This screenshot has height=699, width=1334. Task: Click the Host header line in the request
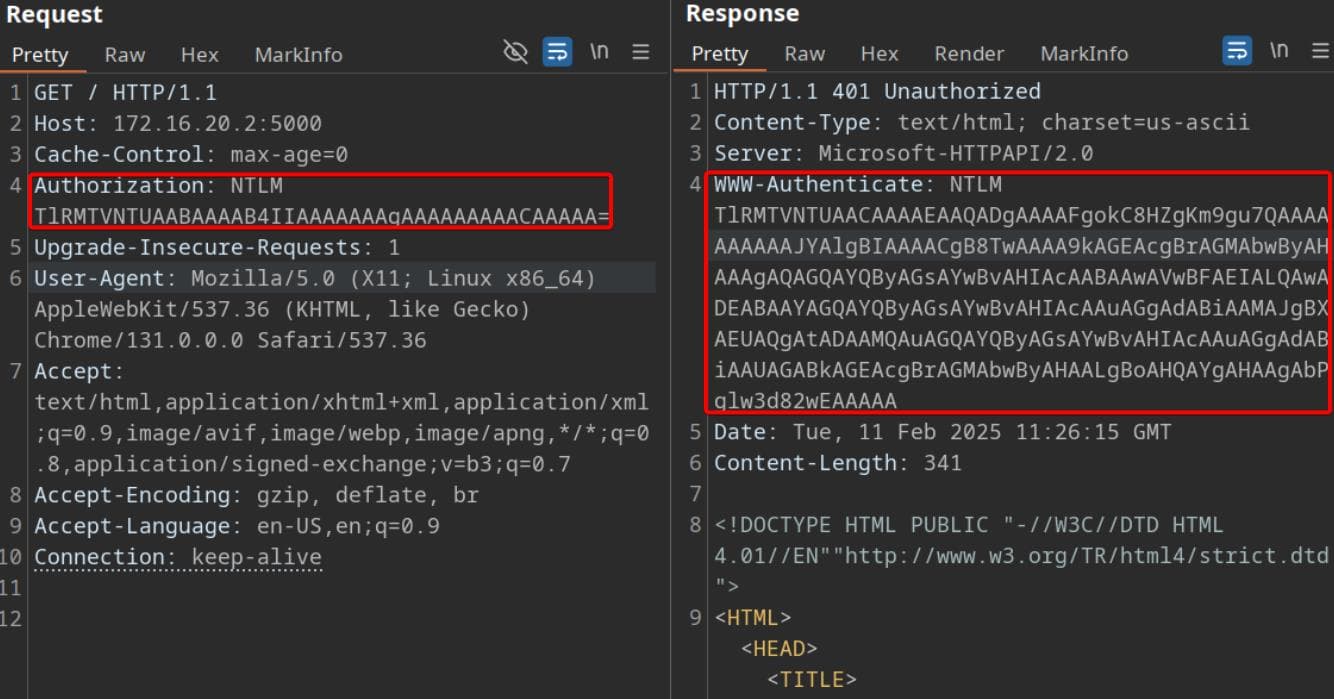tap(177, 124)
